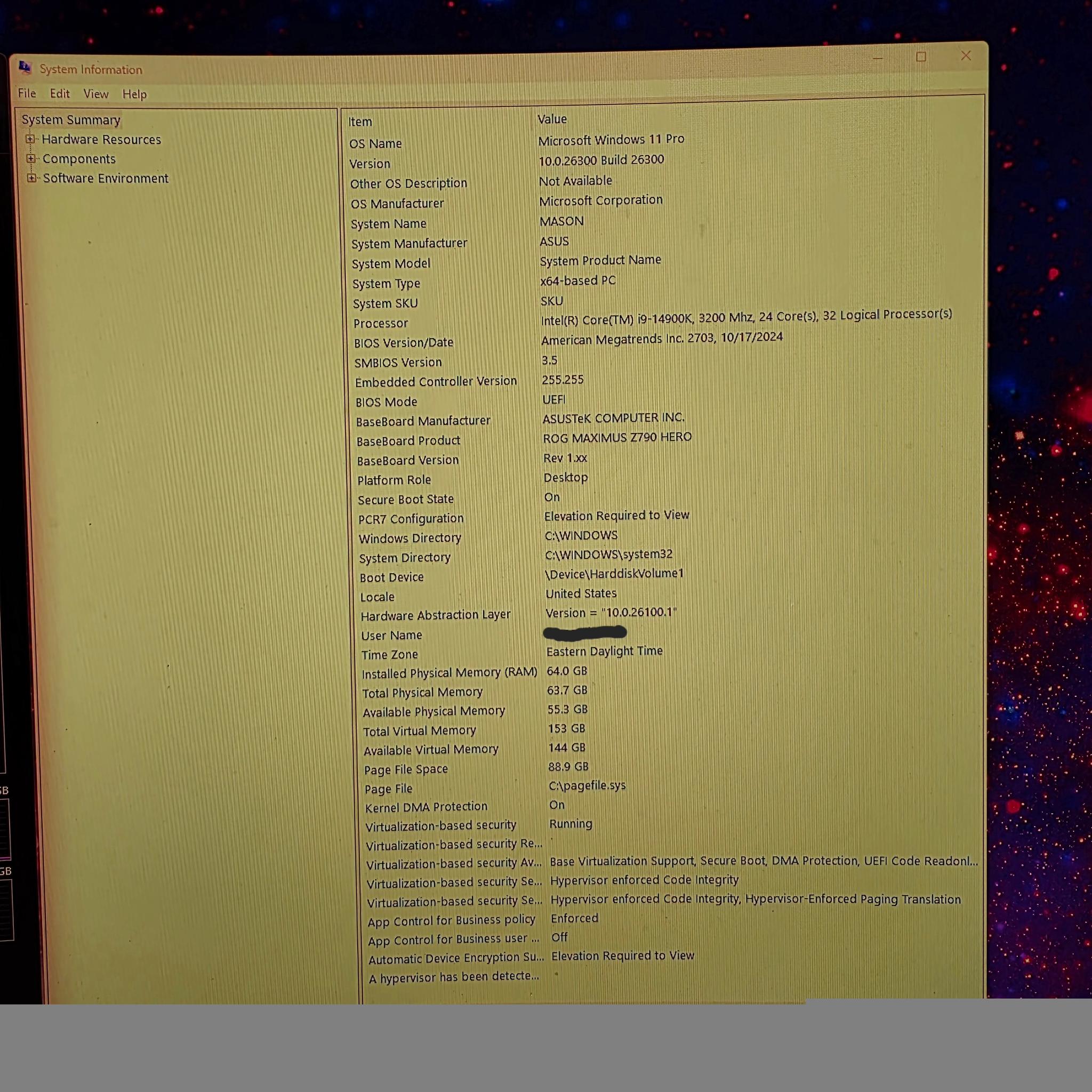The width and height of the screenshot is (1092, 1092).
Task: Open the File menu
Action: (x=27, y=93)
